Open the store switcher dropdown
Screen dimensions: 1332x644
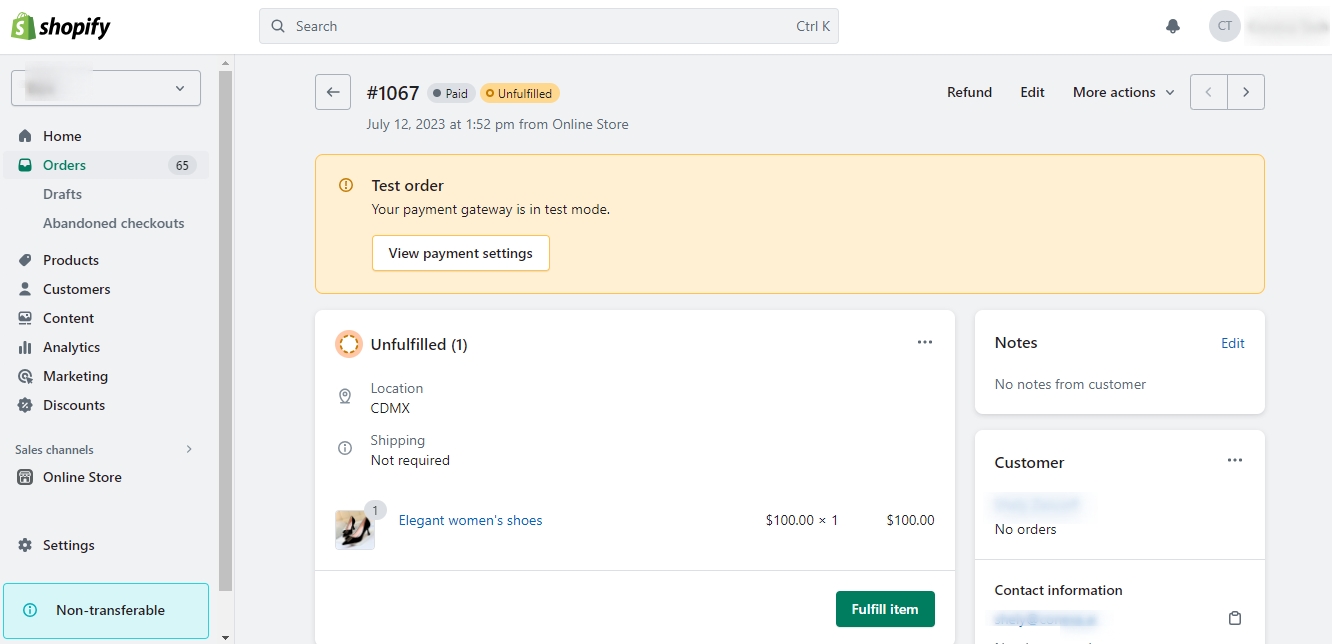[x=106, y=88]
